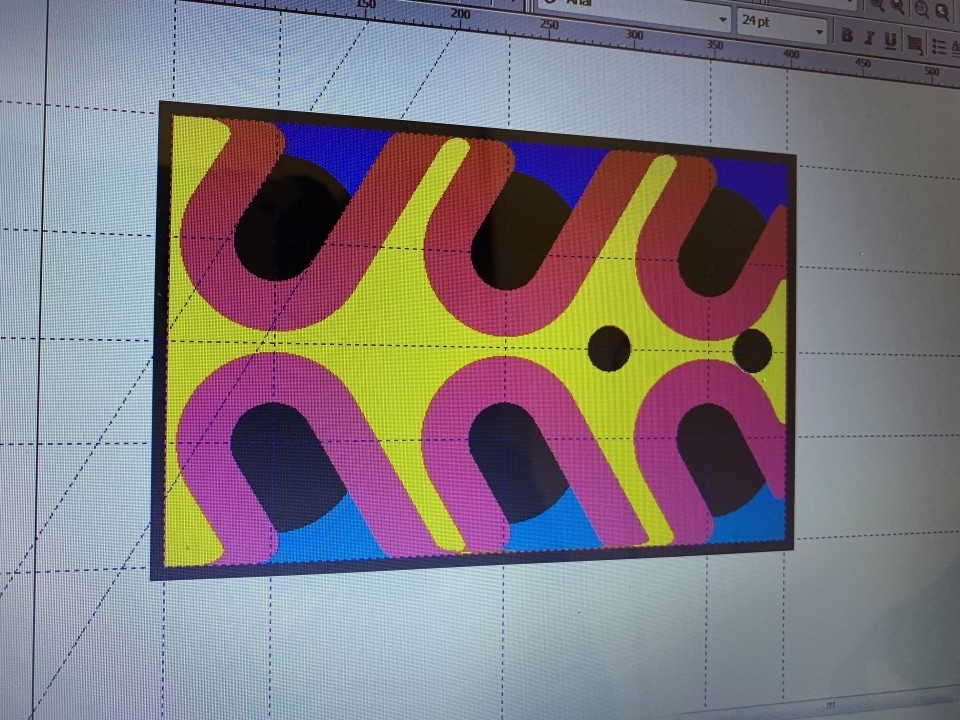Click the 400 mark on the horizontal ruler
The image size is (960, 720).
coord(791,54)
